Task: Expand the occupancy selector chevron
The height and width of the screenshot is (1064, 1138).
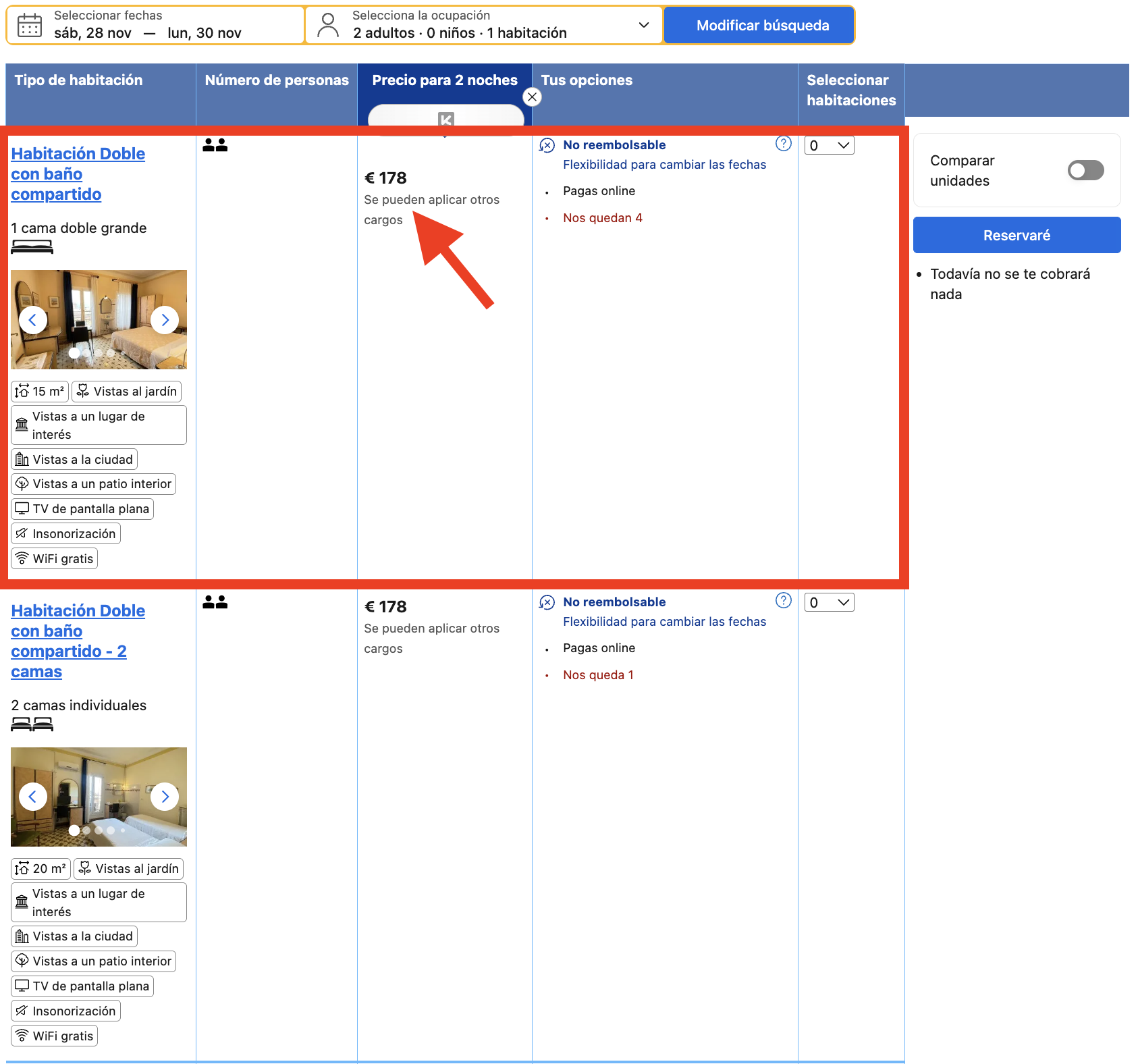Action: point(644,25)
